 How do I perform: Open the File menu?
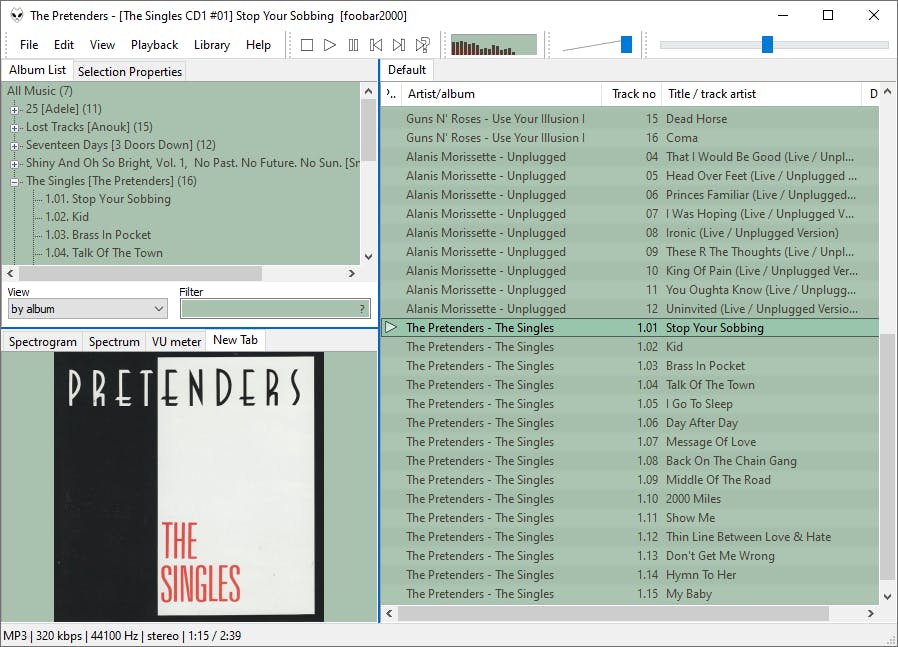(x=29, y=45)
